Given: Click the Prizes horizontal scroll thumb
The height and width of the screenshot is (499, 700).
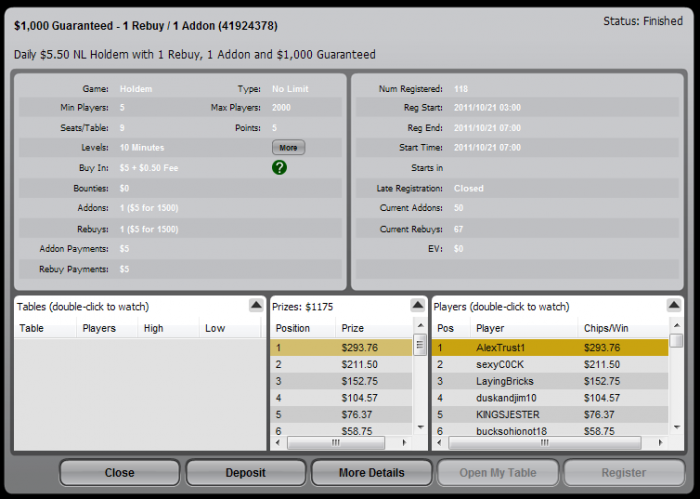Looking at the screenshot, I should coord(336,443).
